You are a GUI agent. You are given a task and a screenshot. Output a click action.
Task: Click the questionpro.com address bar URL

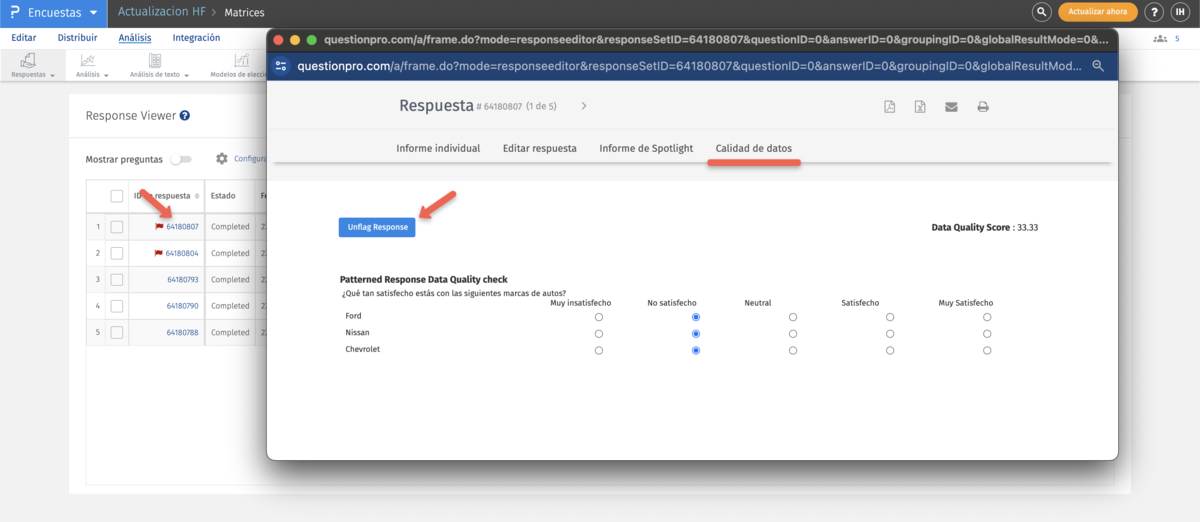(688, 66)
